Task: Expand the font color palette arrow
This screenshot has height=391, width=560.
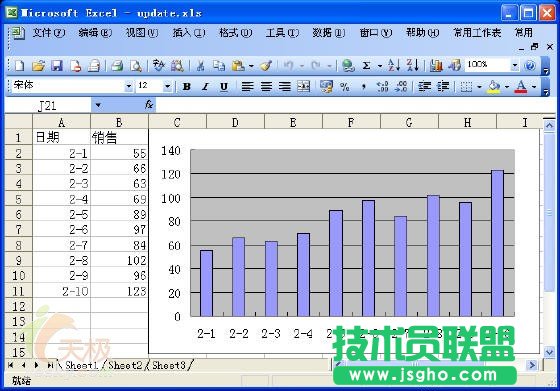Action: pyautogui.click(x=534, y=87)
